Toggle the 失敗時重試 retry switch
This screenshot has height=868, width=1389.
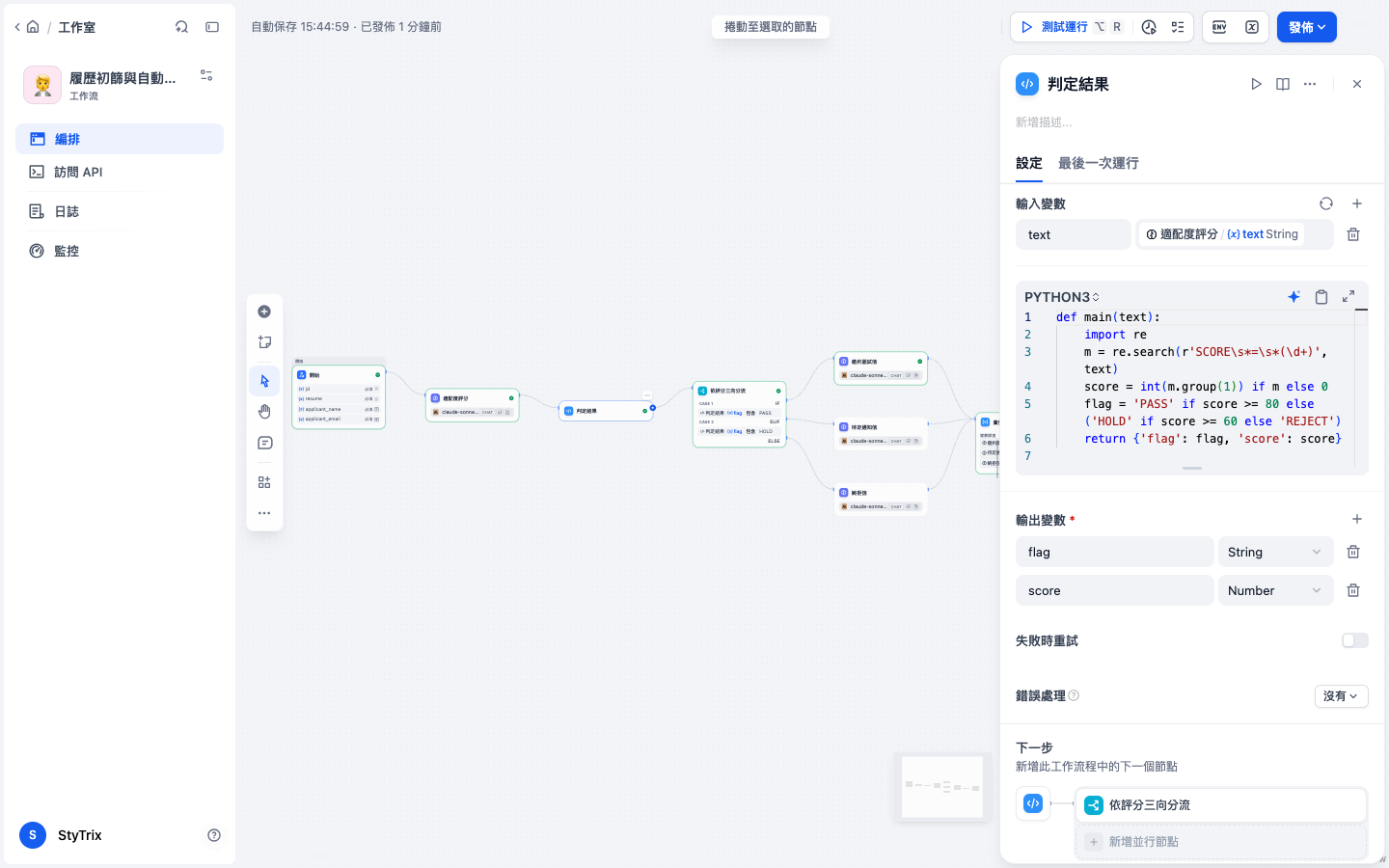(x=1355, y=640)
